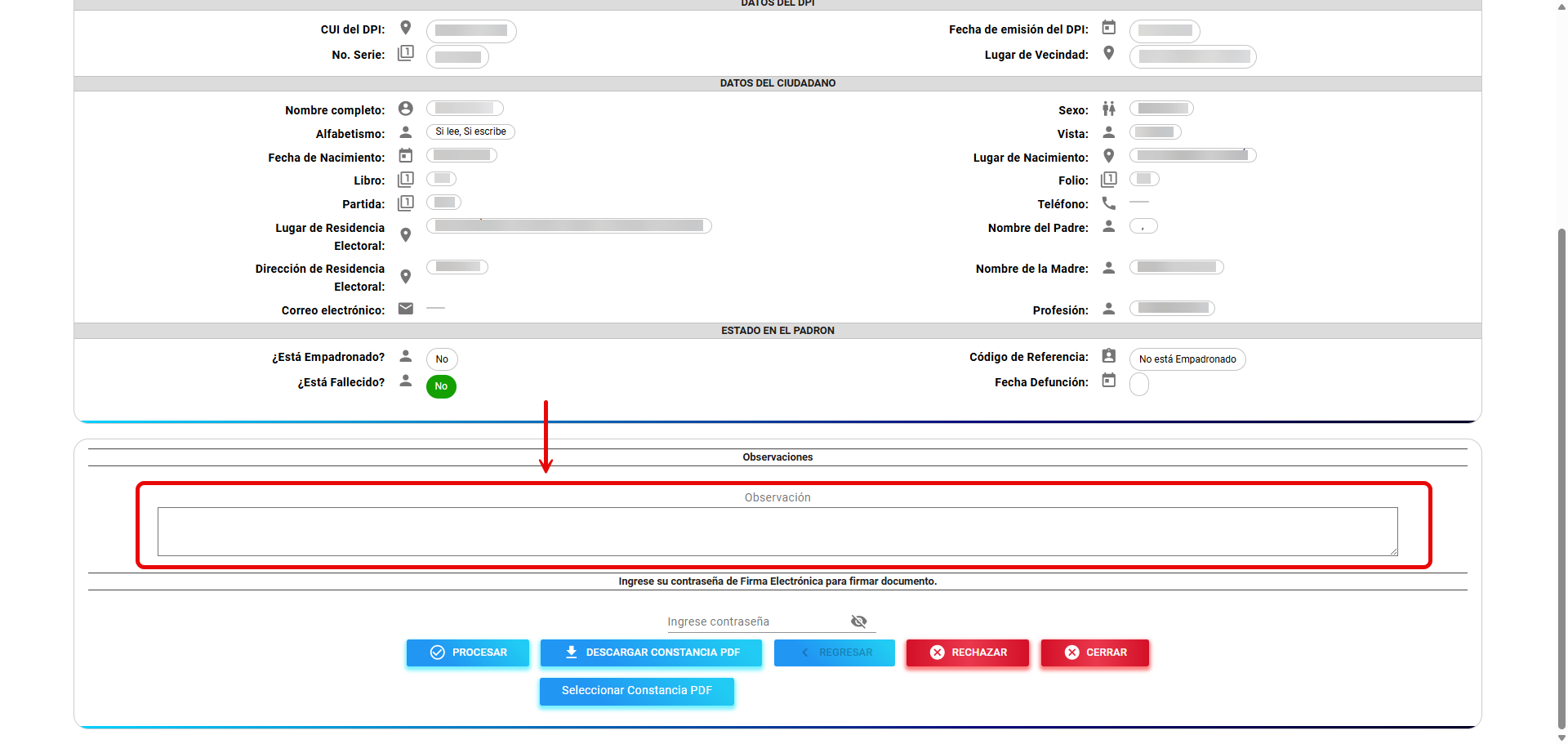1568x744 pixels.
Task: Click the badge icon beside Código de Referencia
Action: [x=1108, y=356]
